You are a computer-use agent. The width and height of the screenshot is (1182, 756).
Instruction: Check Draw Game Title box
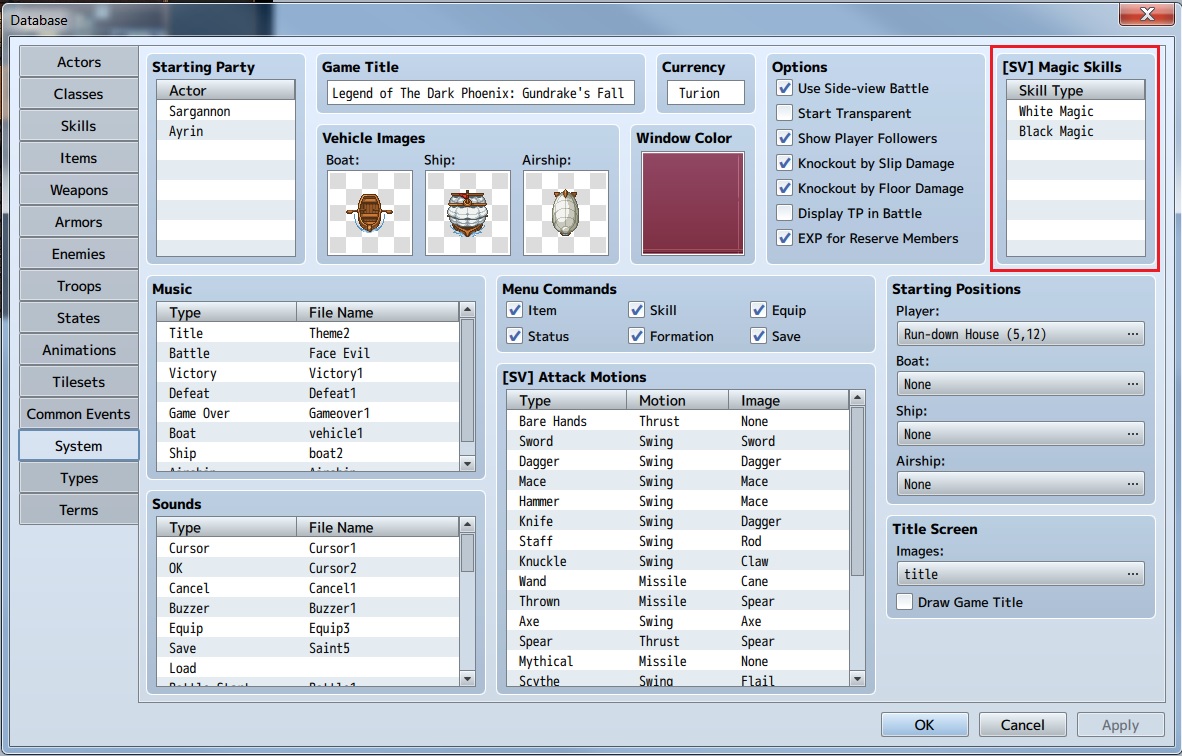coord(905,601)
